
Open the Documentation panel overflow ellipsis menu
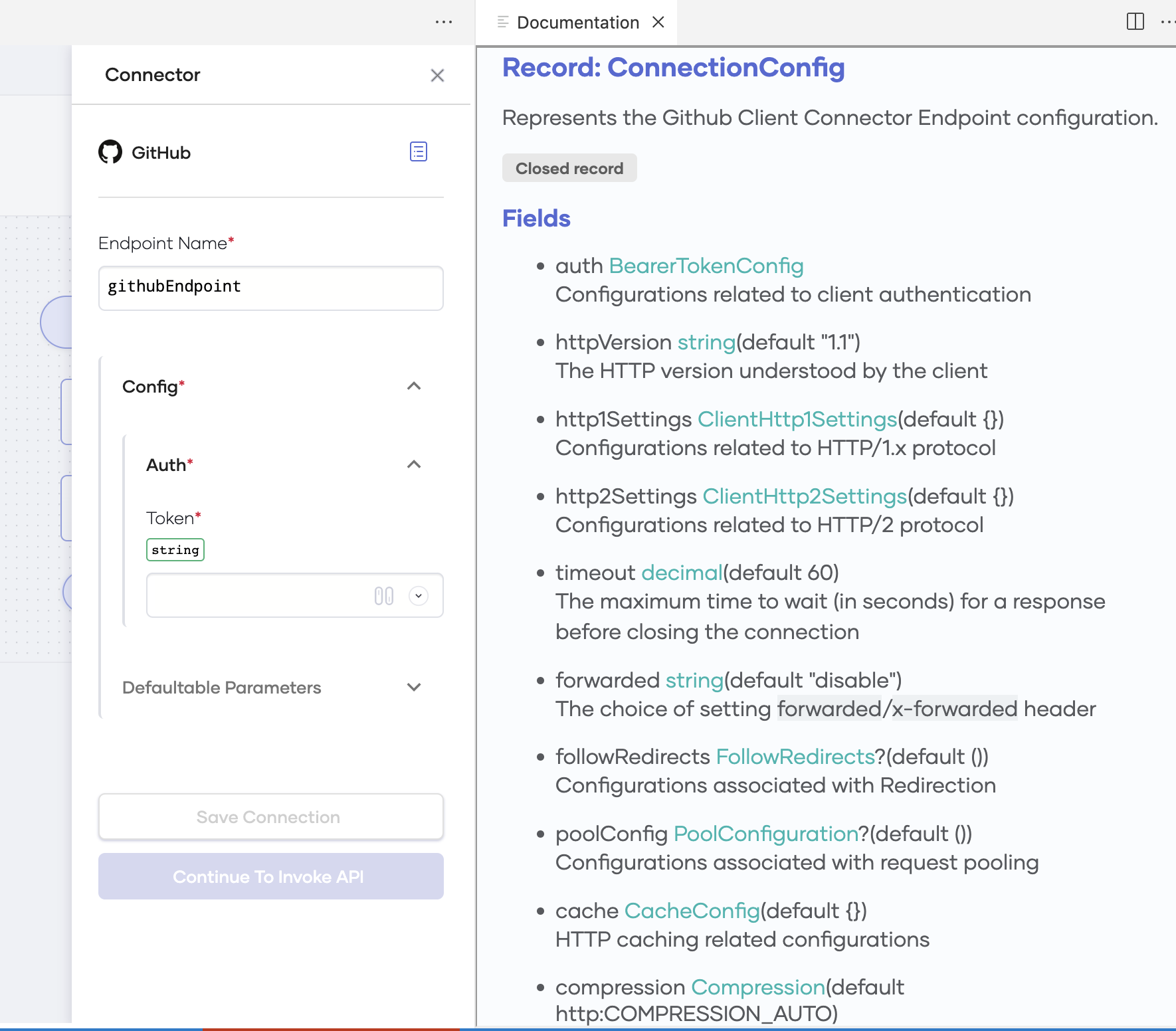[1167, 22]
